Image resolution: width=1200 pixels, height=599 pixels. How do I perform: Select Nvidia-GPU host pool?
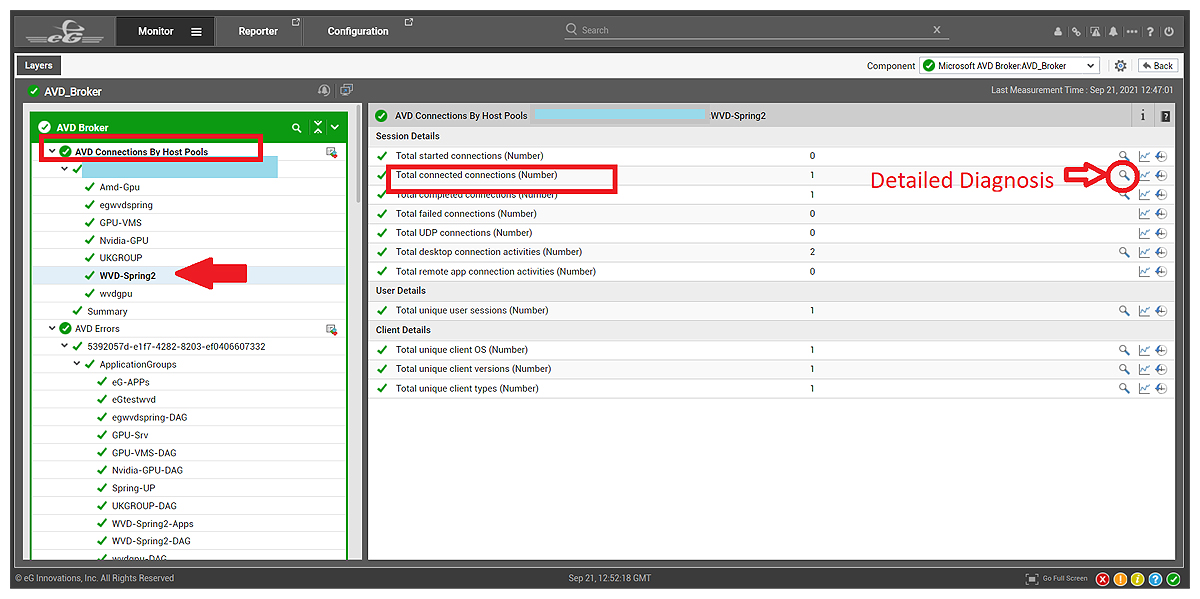click(x=124, y=241)
